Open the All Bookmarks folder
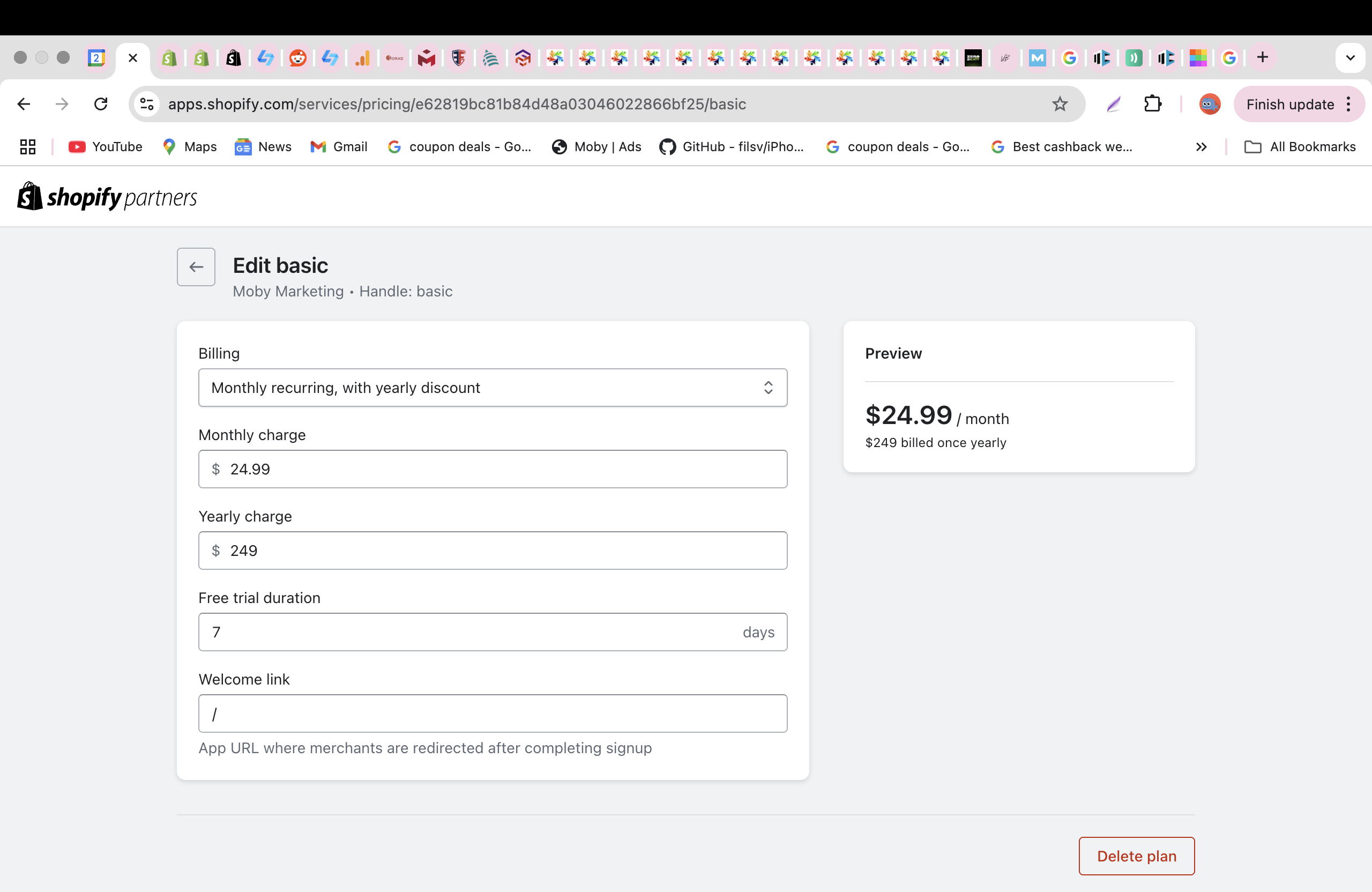Viewport: 1372px width, 892px height. coord(1300,146)
